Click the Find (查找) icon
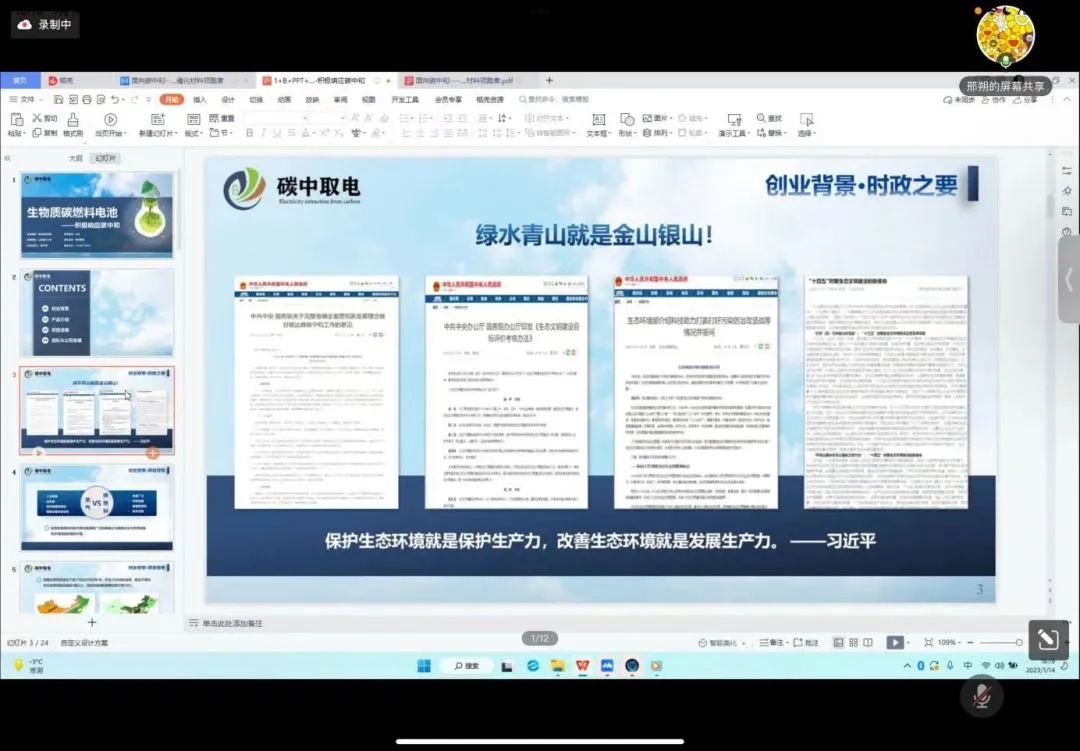Image resolution: width=1080 pixels, height=751 pixels. pos(765,118)
